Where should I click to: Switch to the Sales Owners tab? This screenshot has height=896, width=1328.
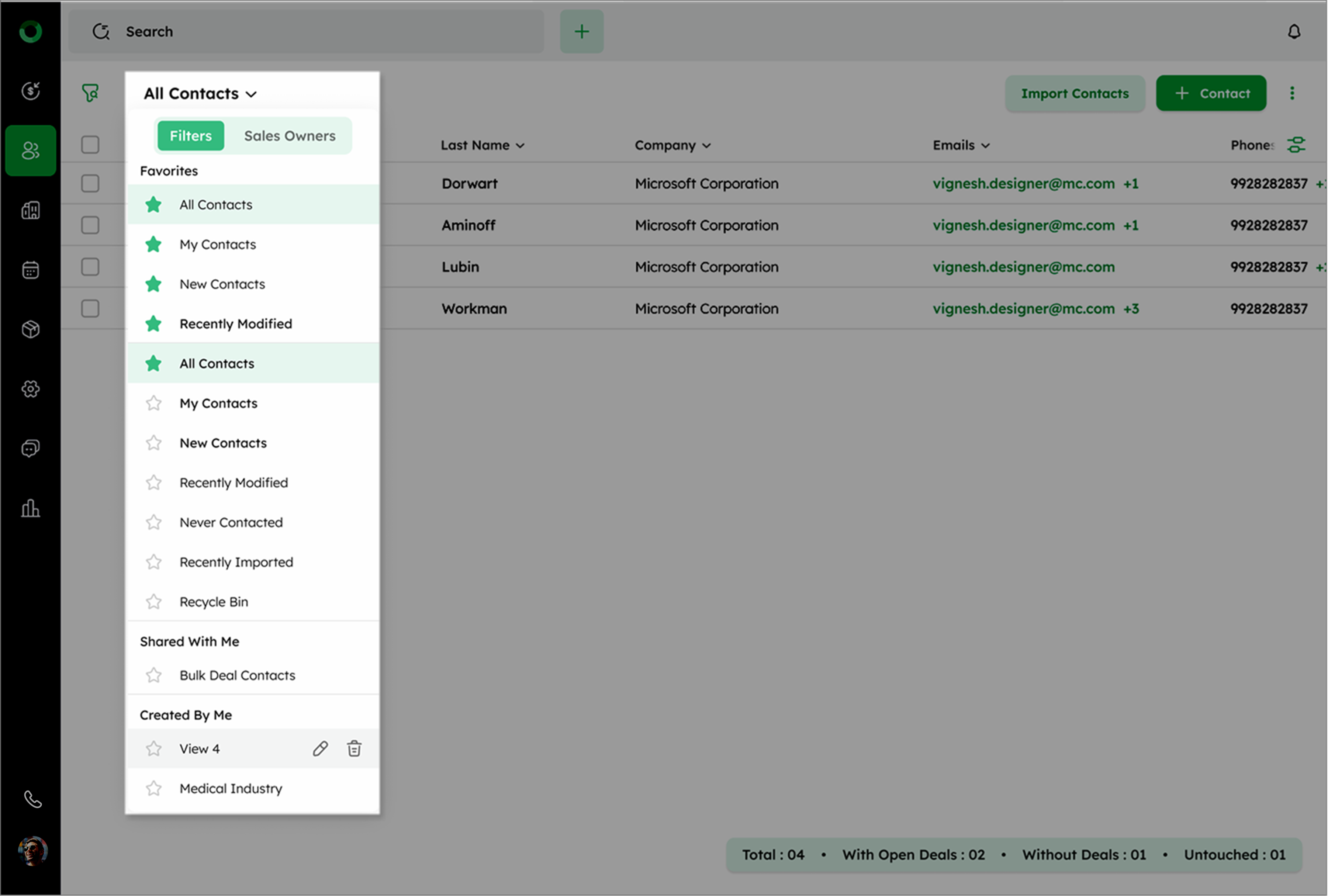tap(289, 136)
